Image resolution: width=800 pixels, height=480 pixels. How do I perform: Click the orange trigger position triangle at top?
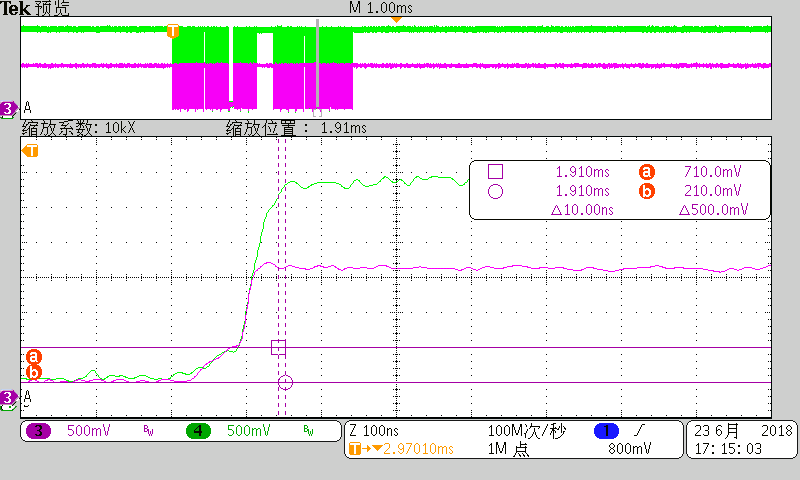396,19
